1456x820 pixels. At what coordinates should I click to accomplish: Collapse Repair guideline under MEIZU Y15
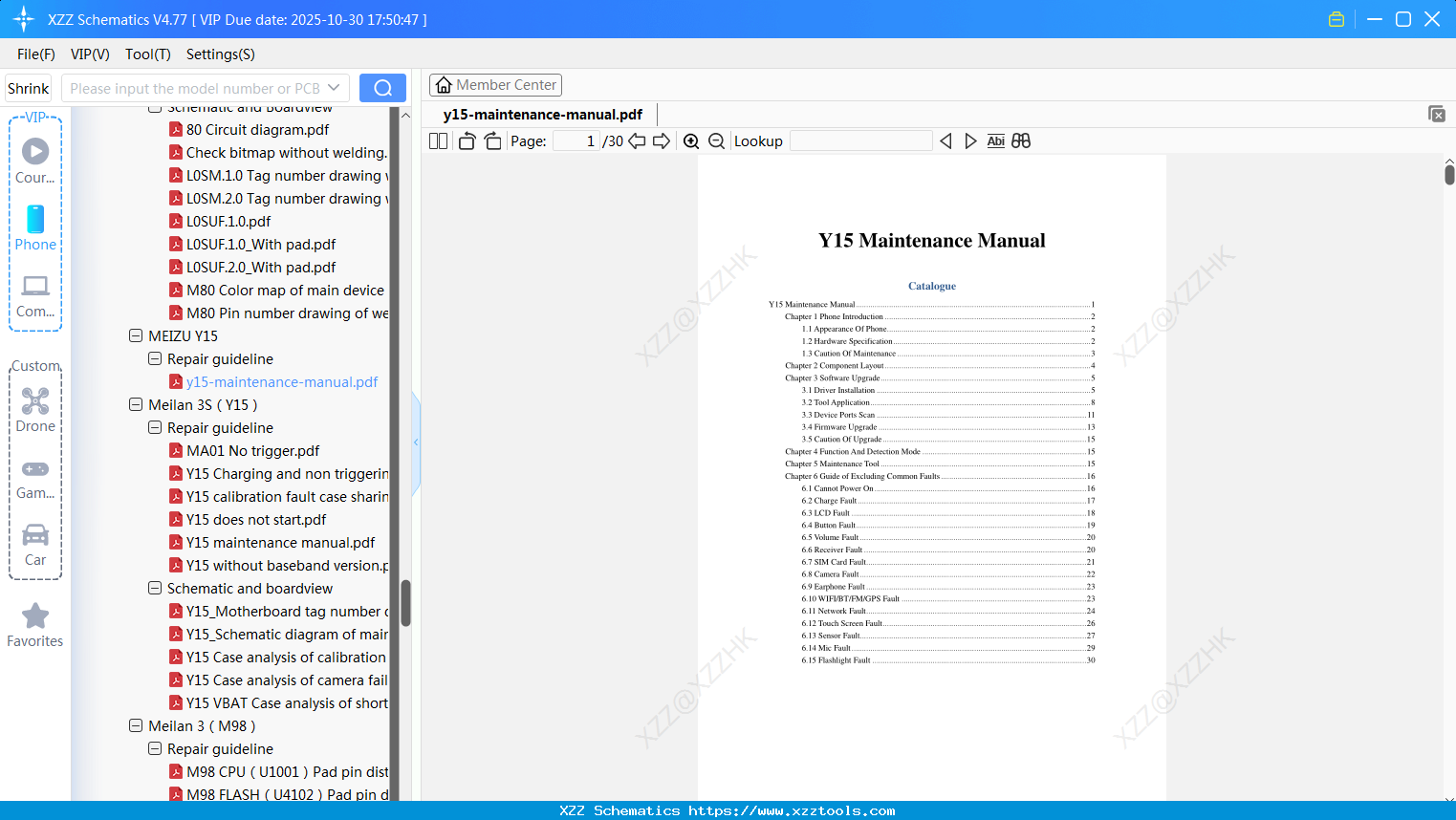[x=155, y=359]
